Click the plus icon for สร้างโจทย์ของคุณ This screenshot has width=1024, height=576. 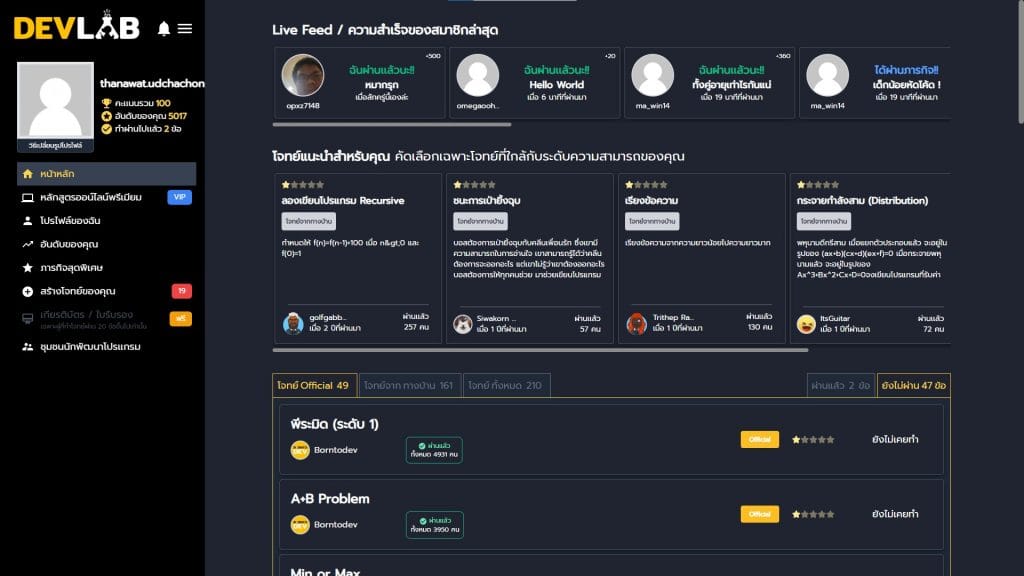27,291
